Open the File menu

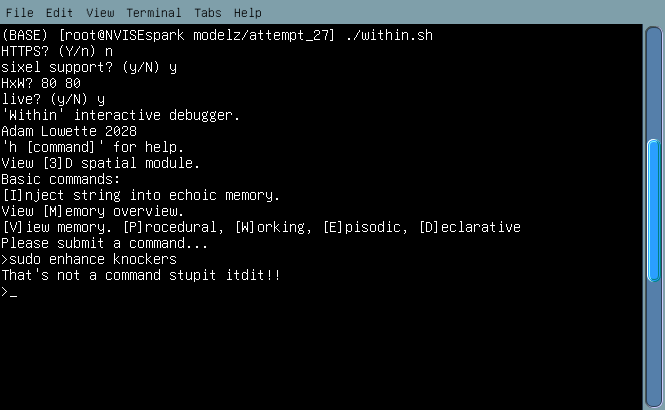pos(19,13)
